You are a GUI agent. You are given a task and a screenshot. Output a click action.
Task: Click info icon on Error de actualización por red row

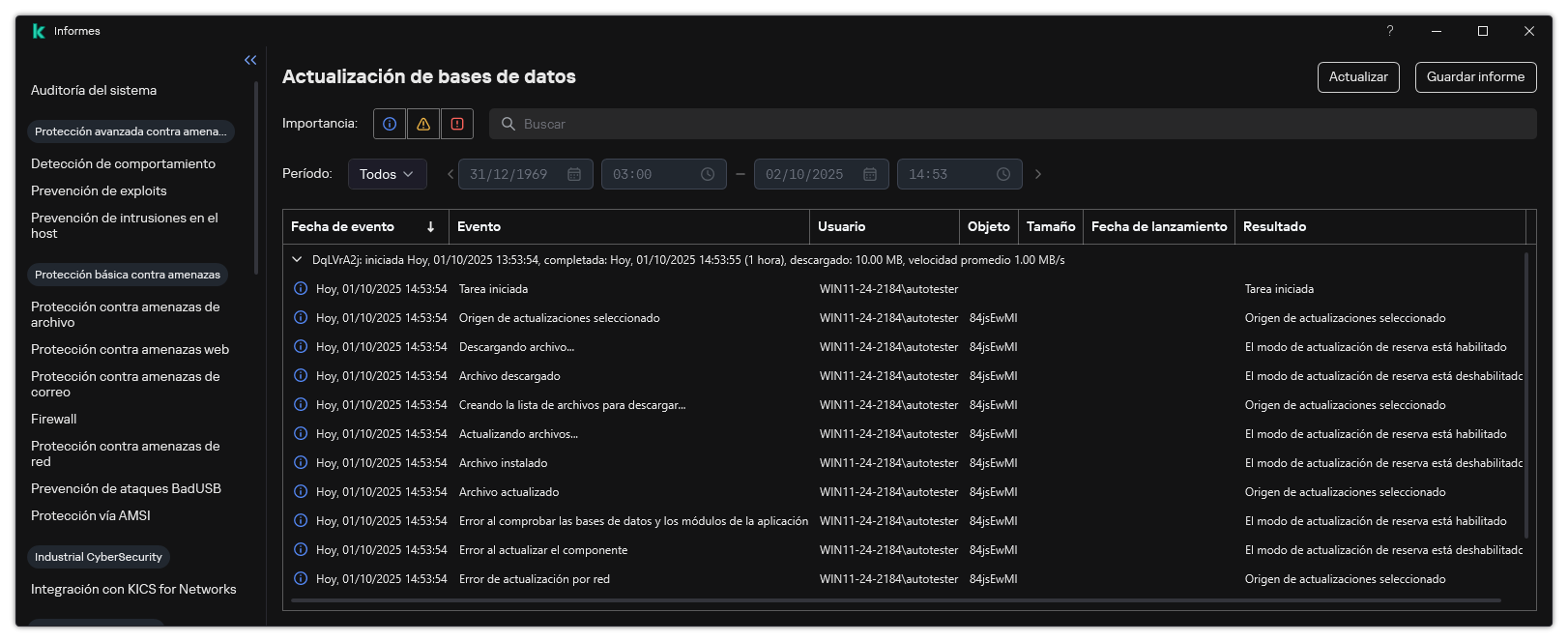tap(301, 579)
